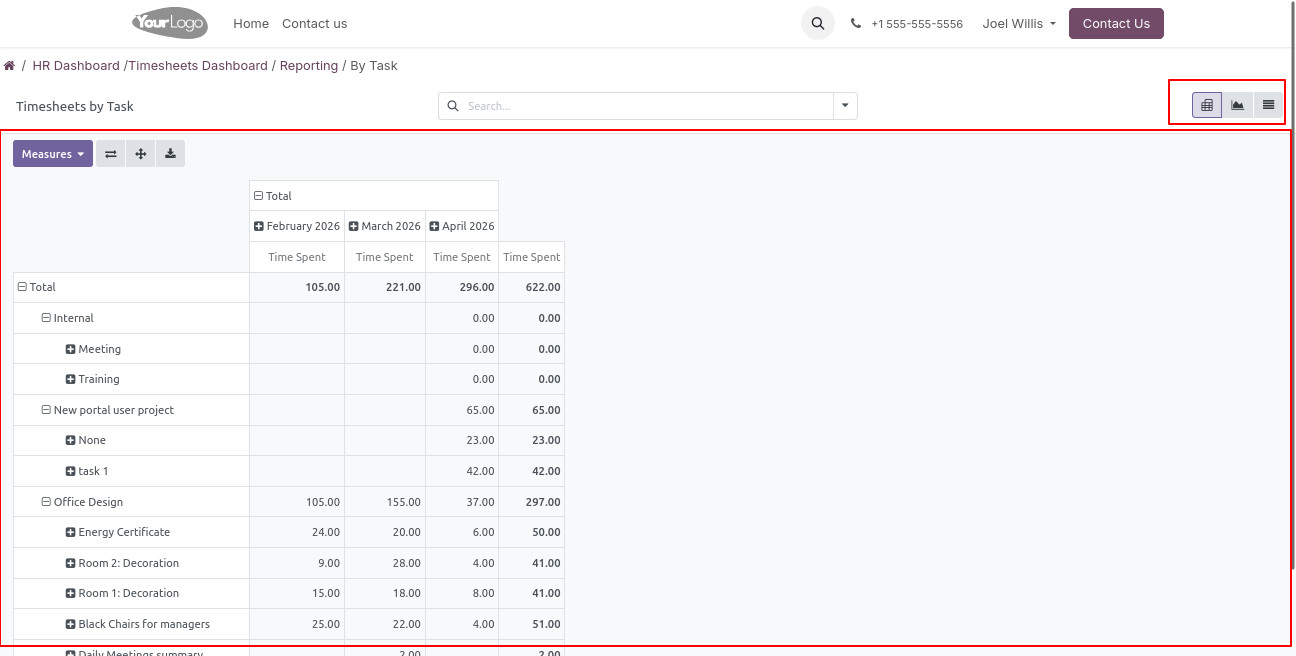1296x656 pixels.
Task: Open Joel Willis user menu
Action: click(x=1019, y=24)
